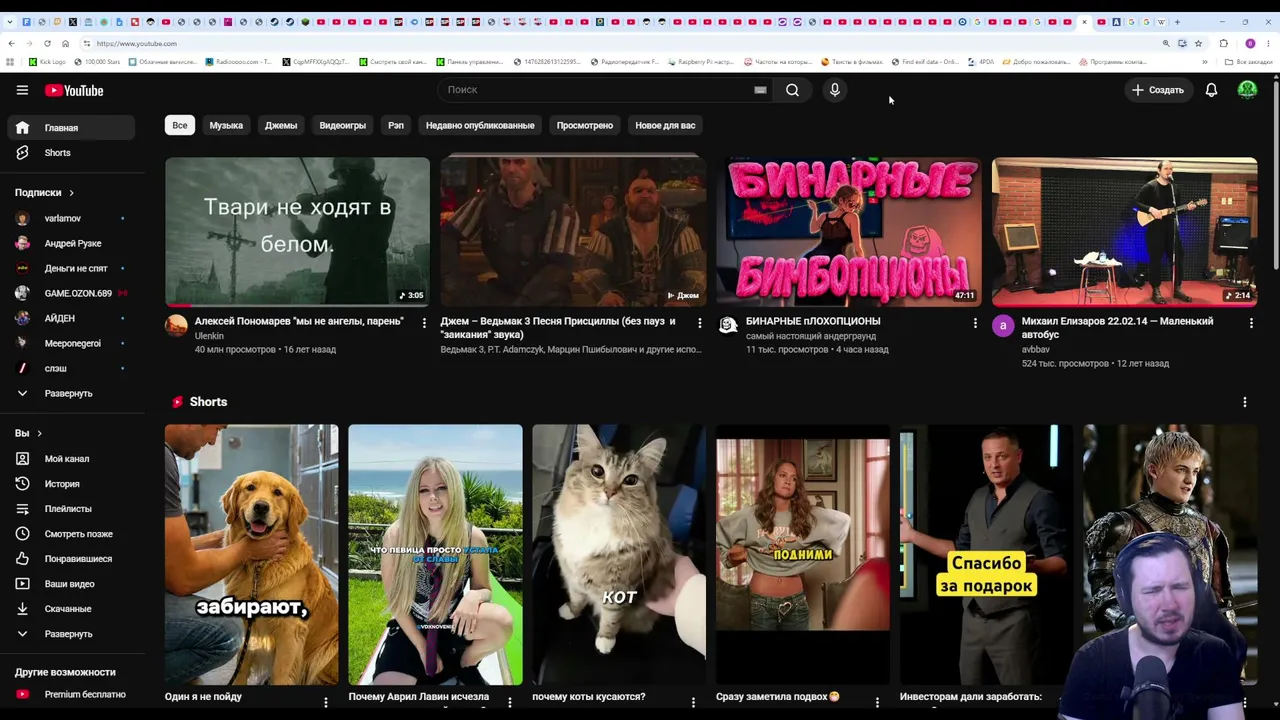Click the YouTube logo

[74, 90]
